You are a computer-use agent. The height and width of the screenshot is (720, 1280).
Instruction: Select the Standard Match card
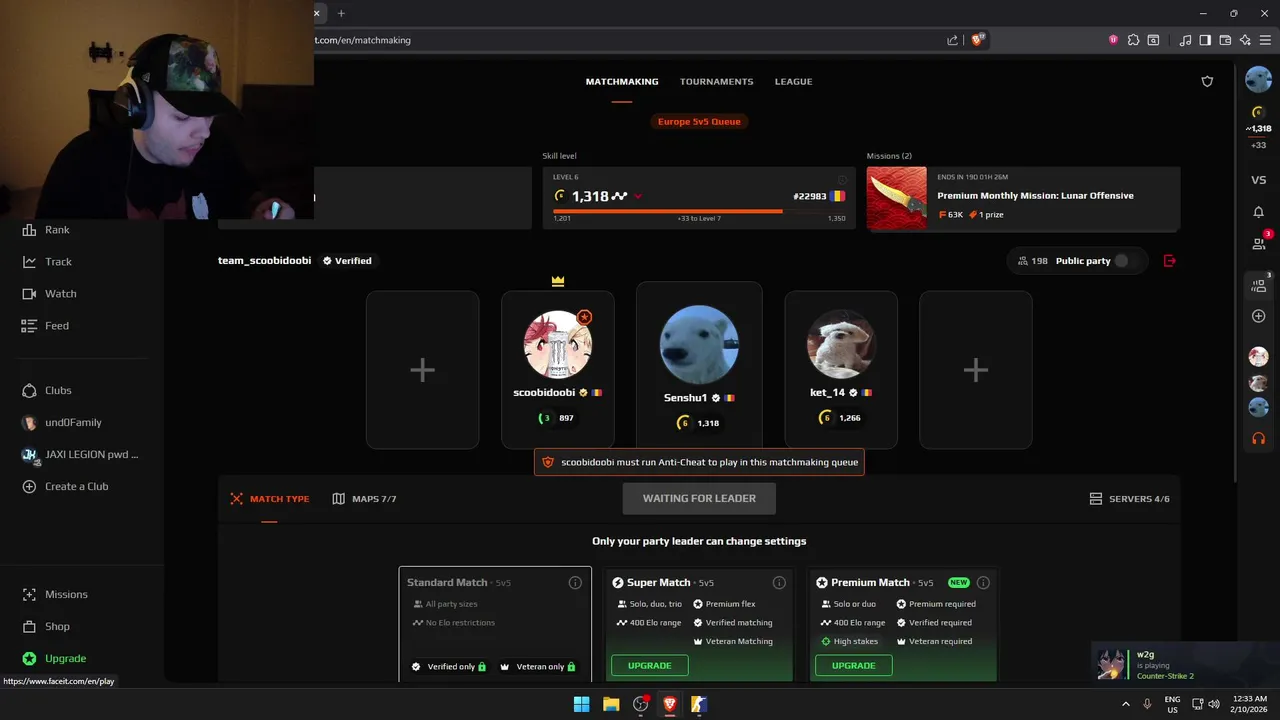coord(495,625)
